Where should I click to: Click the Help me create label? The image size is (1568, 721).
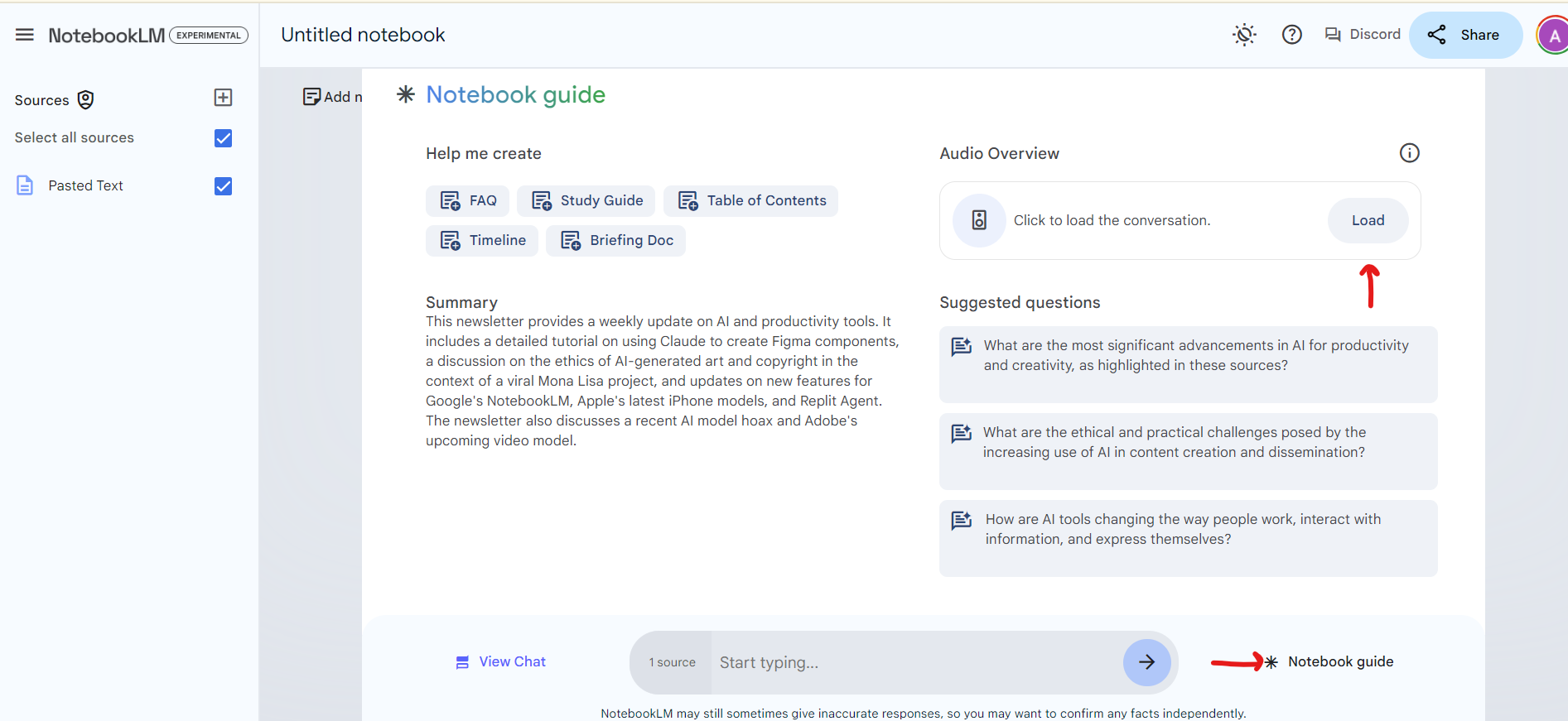click(484, 153)
